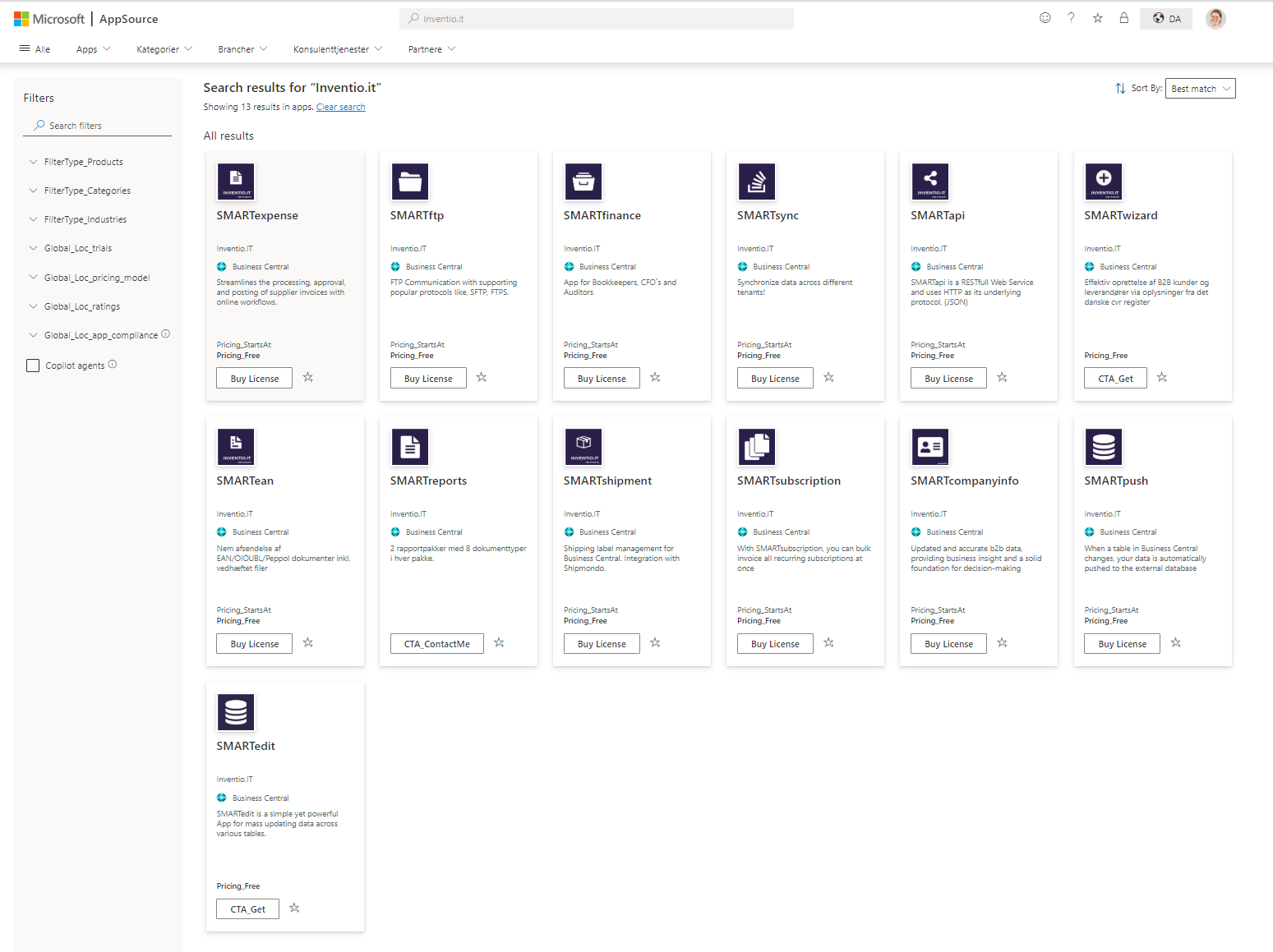Viewport: 1273px width, 952px height.
Task: Favorite SMARTsync with its star icon
Action: [828, 378]
